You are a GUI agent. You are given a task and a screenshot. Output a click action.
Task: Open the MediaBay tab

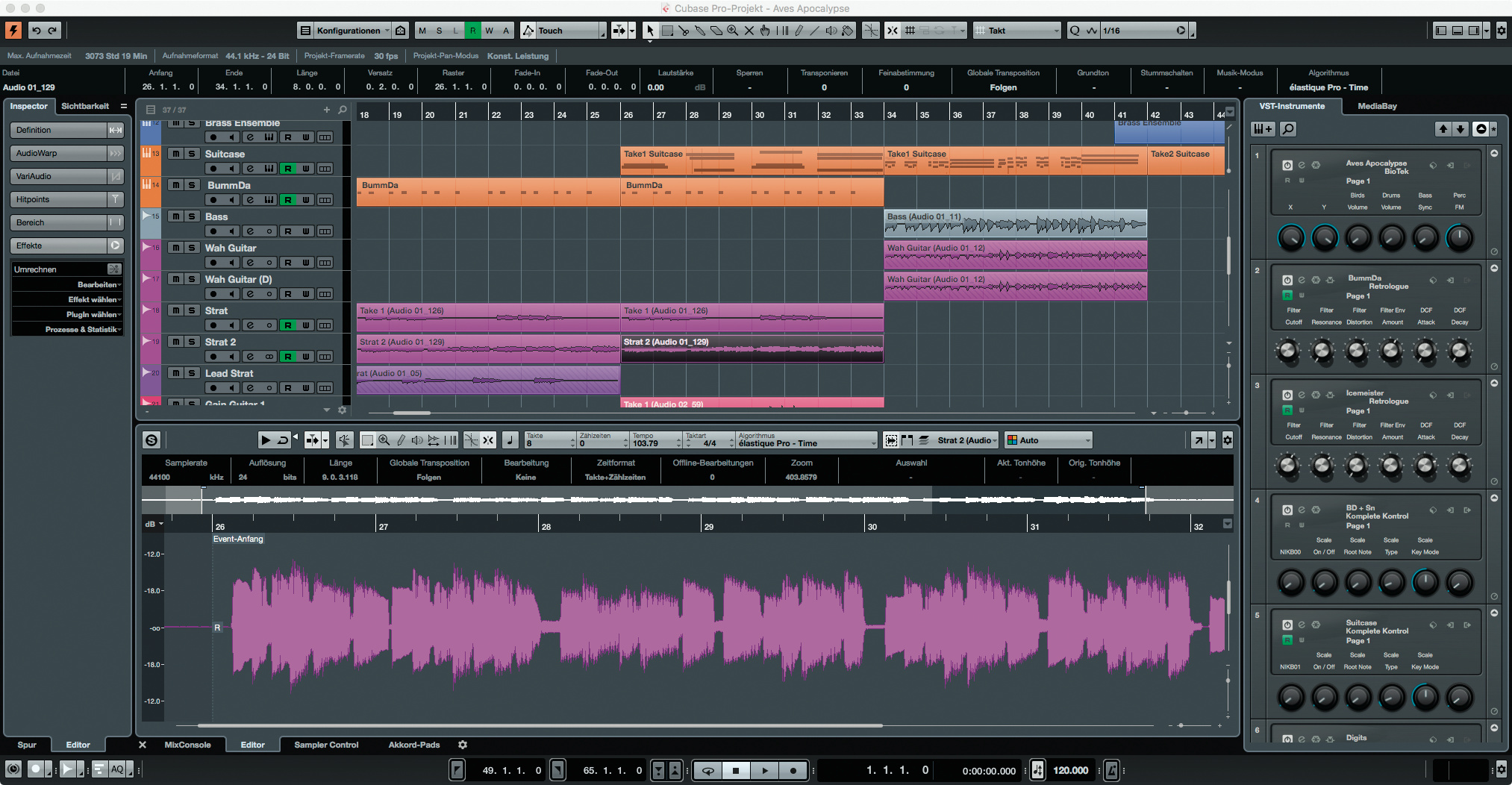tap(1376, 106)
